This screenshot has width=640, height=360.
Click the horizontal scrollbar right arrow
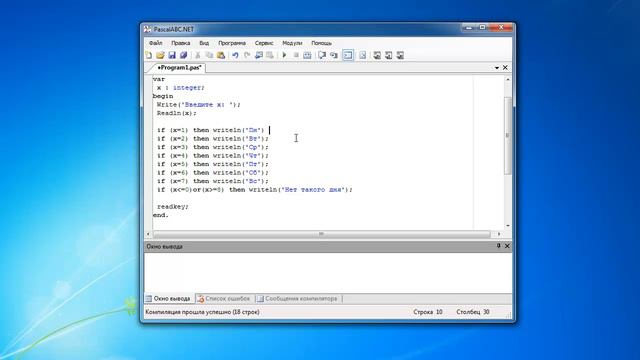[499, 234]
